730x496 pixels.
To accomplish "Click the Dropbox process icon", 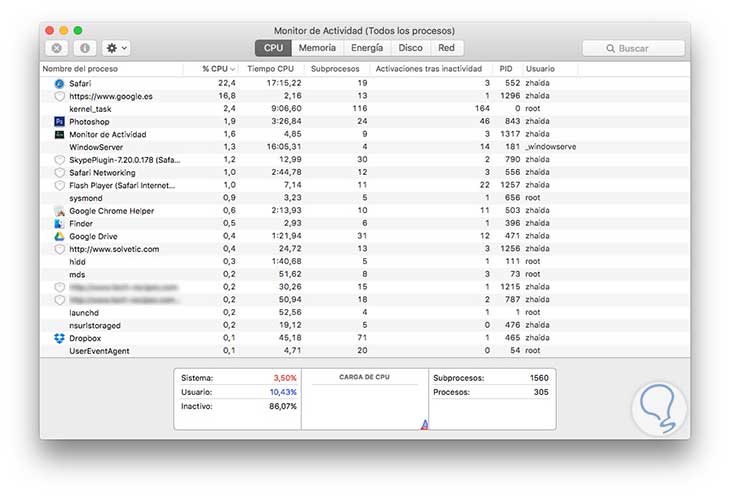I will (x=60, y=339).
